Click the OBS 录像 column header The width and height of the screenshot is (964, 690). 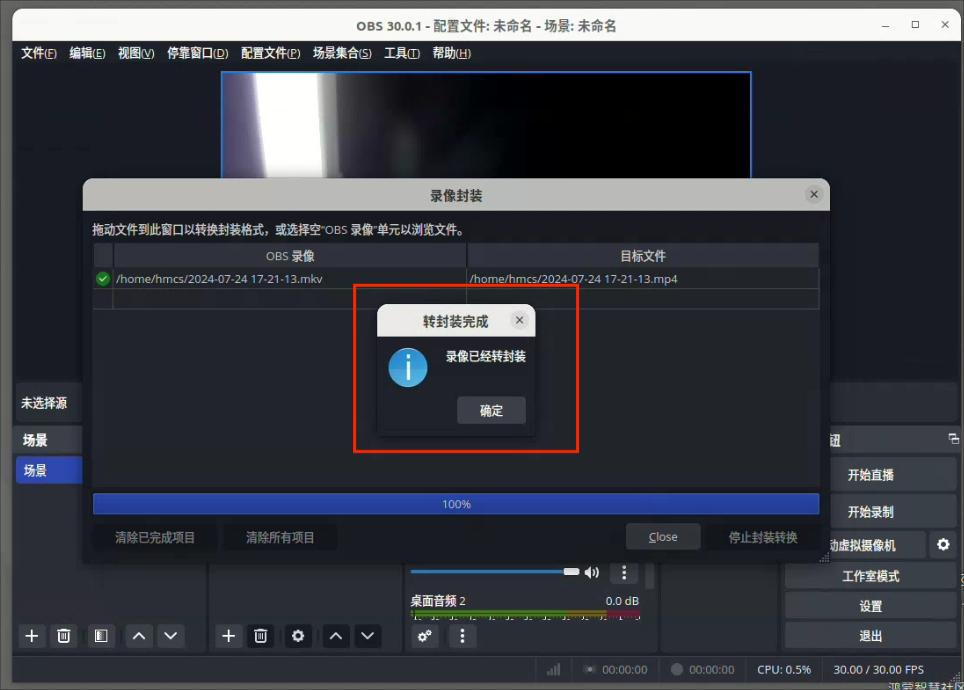pos(290,256)
